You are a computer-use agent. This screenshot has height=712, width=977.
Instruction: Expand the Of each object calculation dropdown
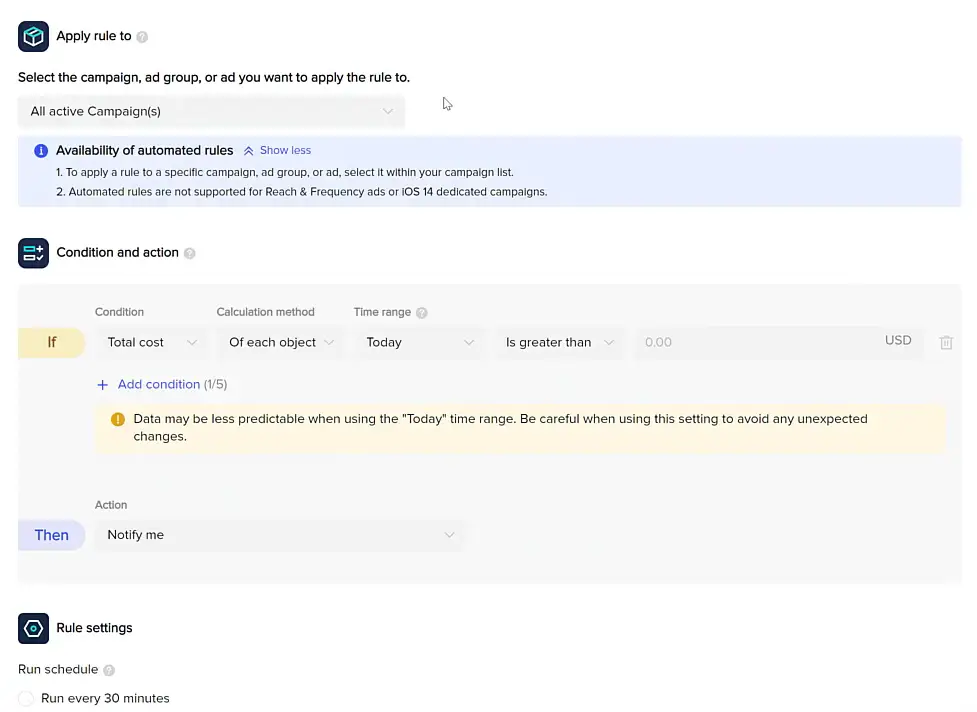(280, 342)
